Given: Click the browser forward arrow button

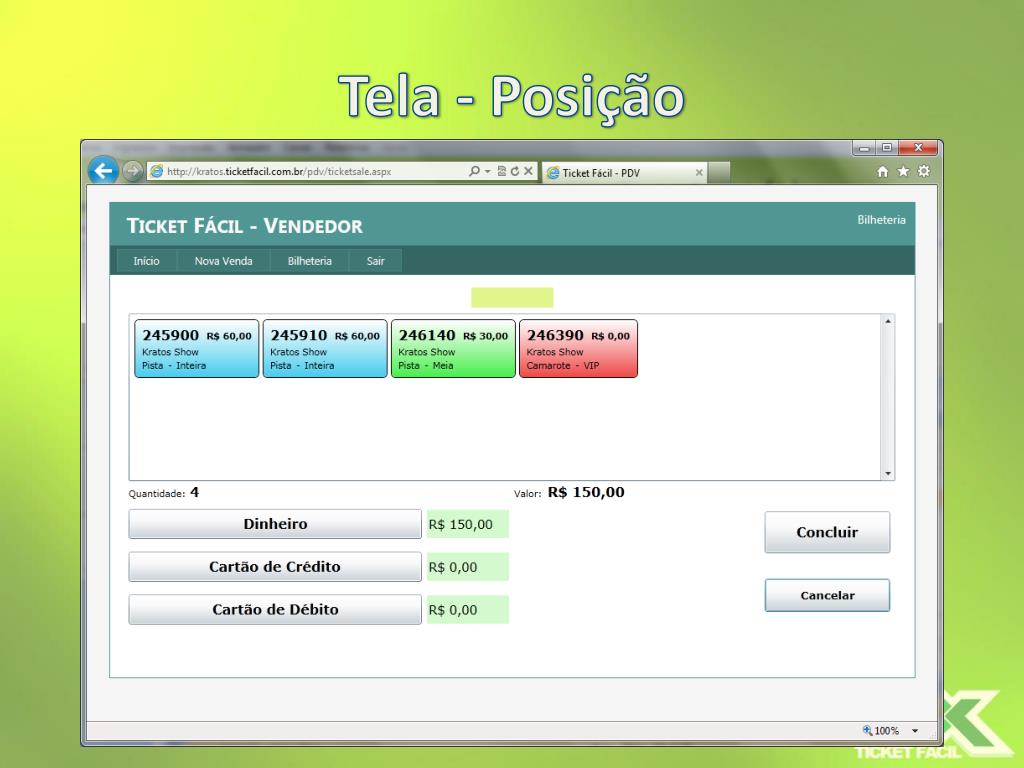Looking at the screenshot, I should pos(133,172).
